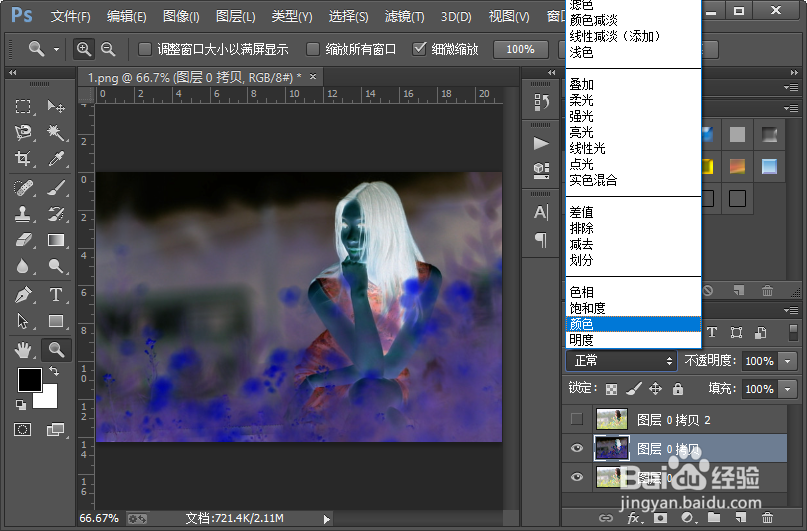
Task: Click Zoom Out mode in options bar
Action: (108, 49)
